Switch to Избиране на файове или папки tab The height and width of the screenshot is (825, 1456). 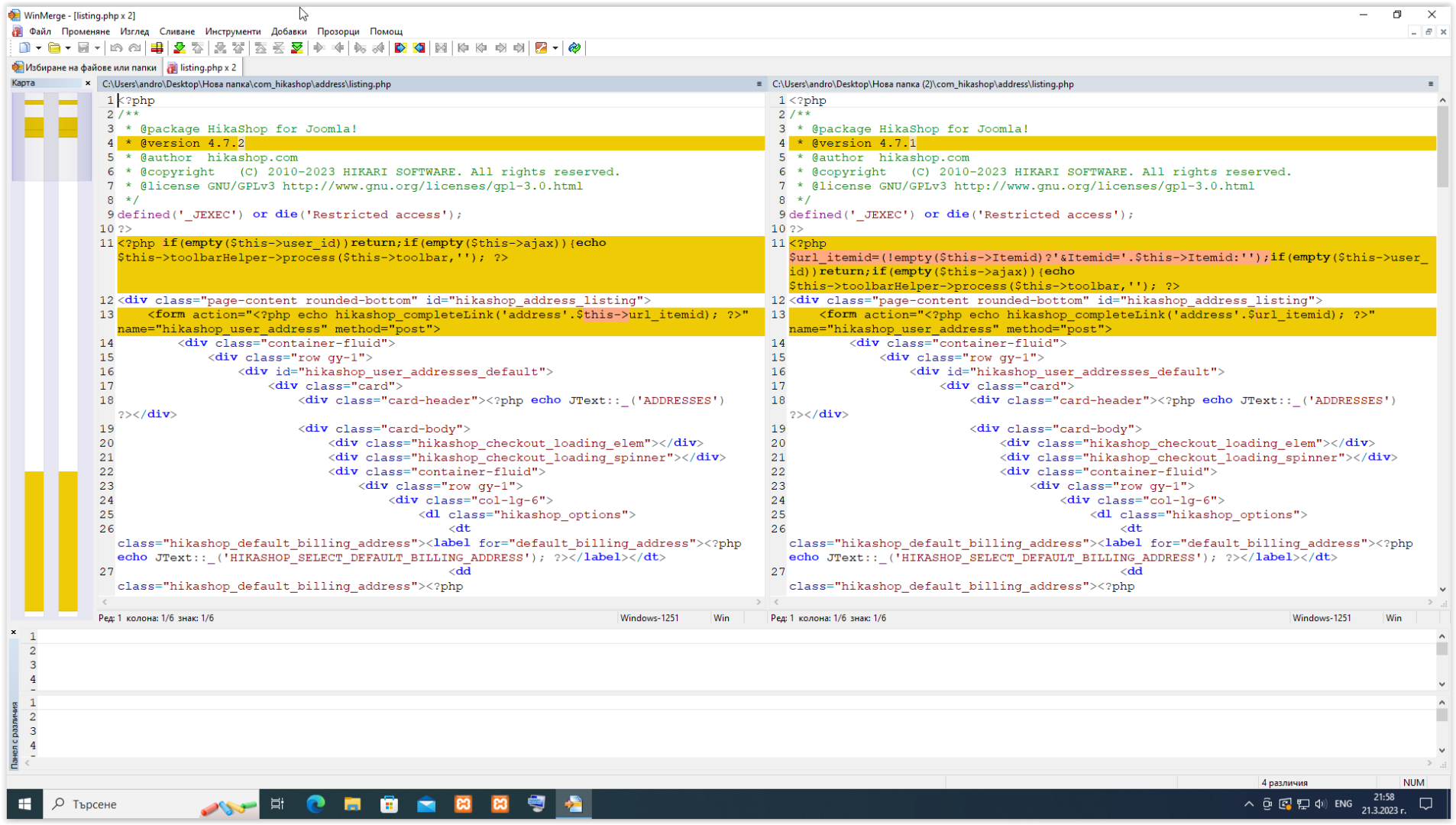pos(85,67)
